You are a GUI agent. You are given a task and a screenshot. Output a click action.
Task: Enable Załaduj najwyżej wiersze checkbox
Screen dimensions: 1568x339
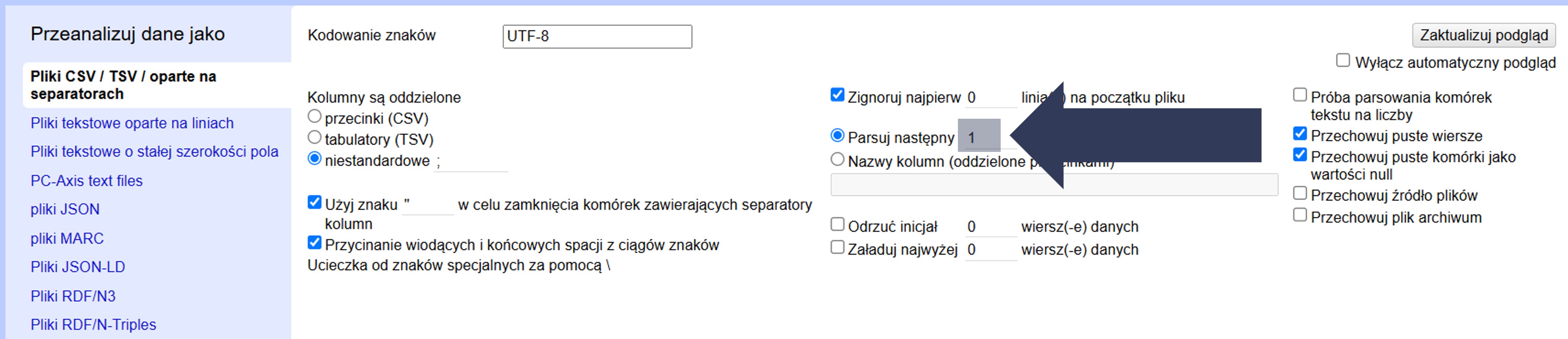(x=837, y=248)
